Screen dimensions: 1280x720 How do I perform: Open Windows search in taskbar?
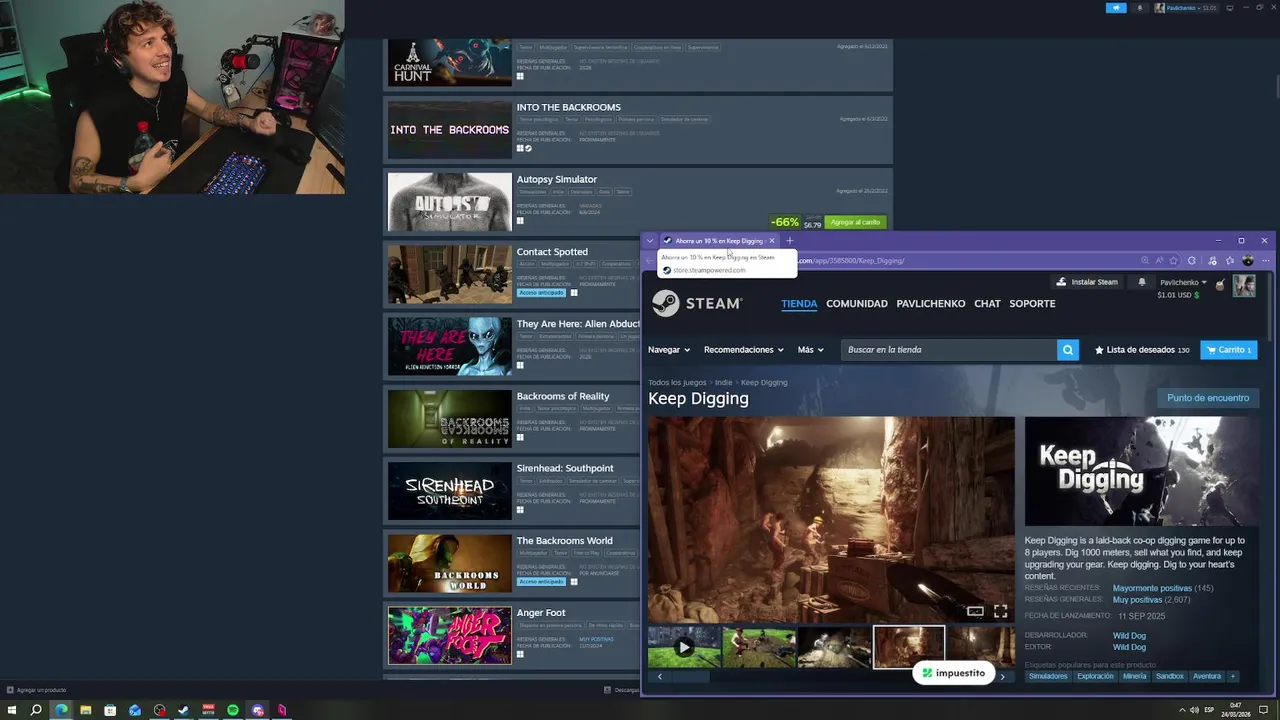36,710
